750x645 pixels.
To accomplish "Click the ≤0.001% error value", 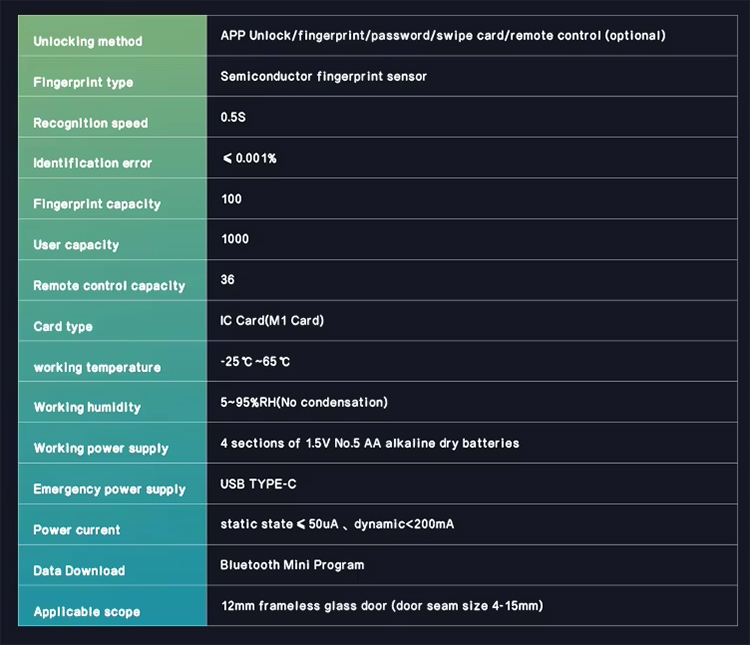I will (x=249, y=158).
